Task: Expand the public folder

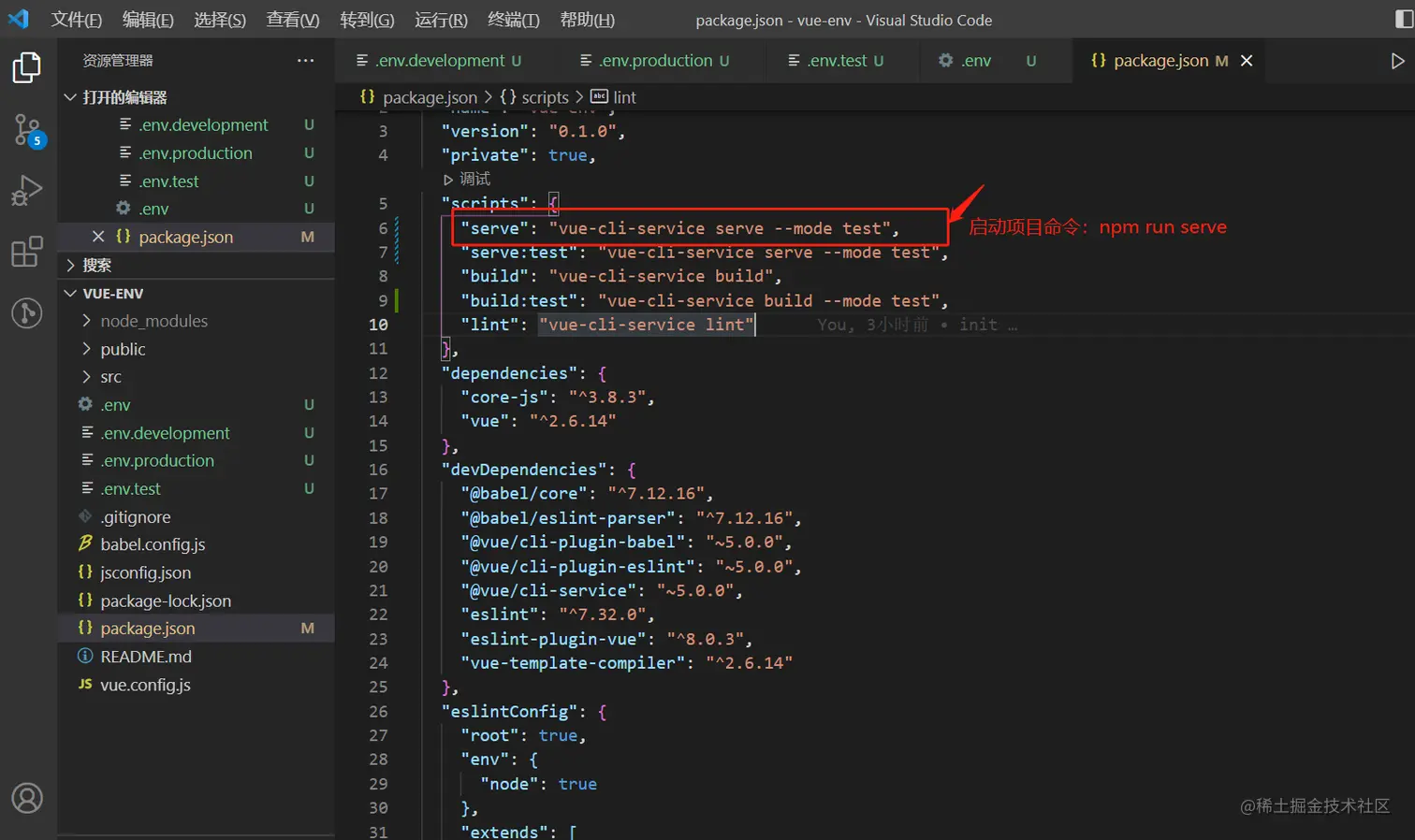Action: pos(86,349)
